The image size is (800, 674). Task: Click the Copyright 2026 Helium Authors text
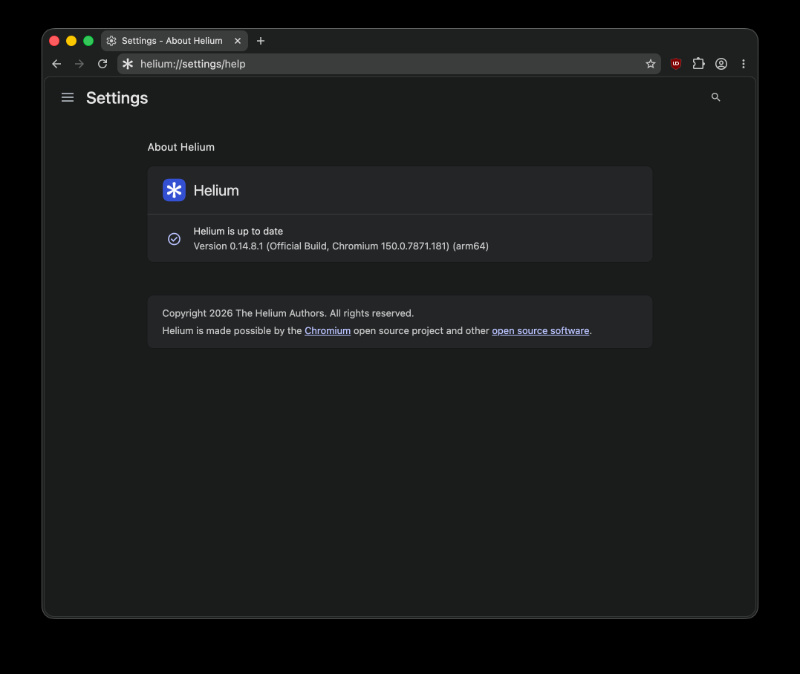coord(288,313)
